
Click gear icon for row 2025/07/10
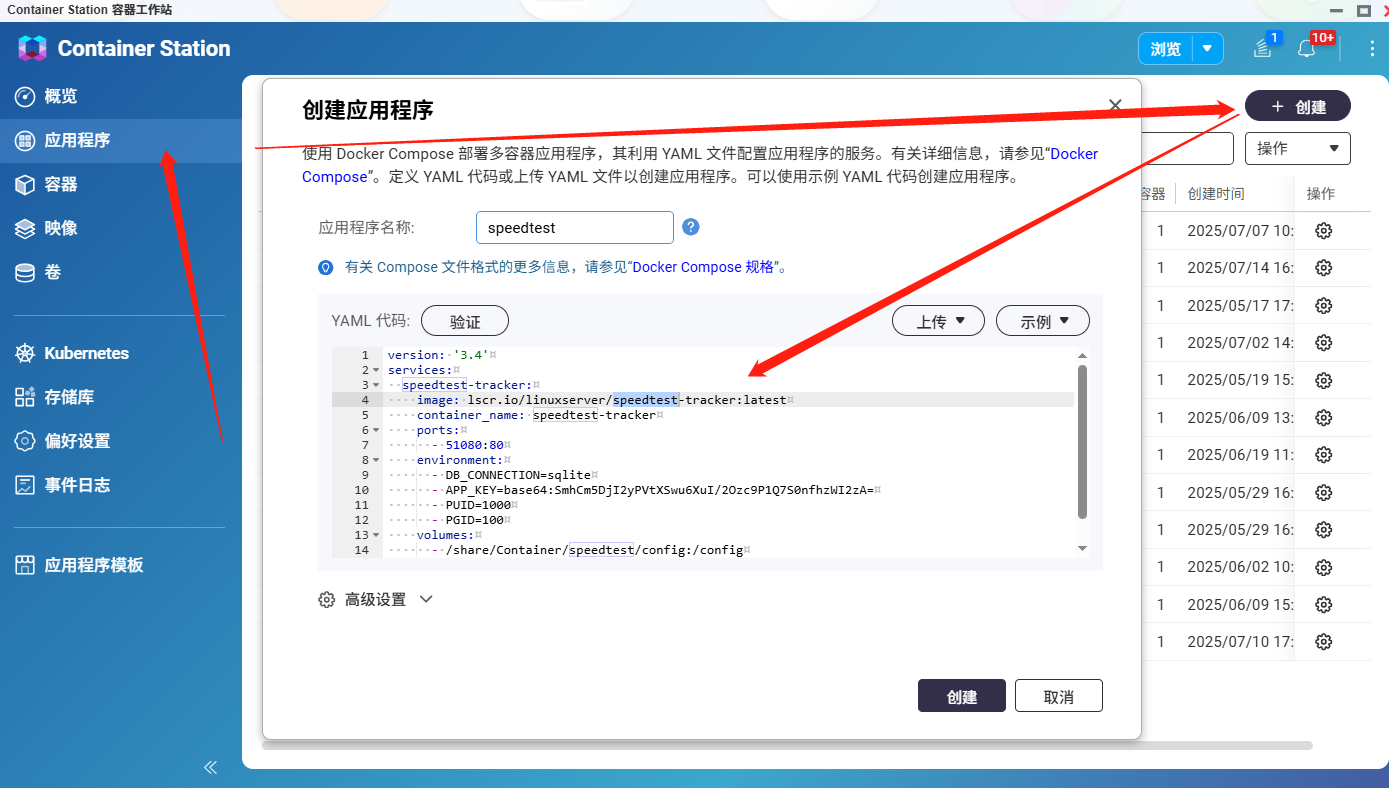(1323, 641)
